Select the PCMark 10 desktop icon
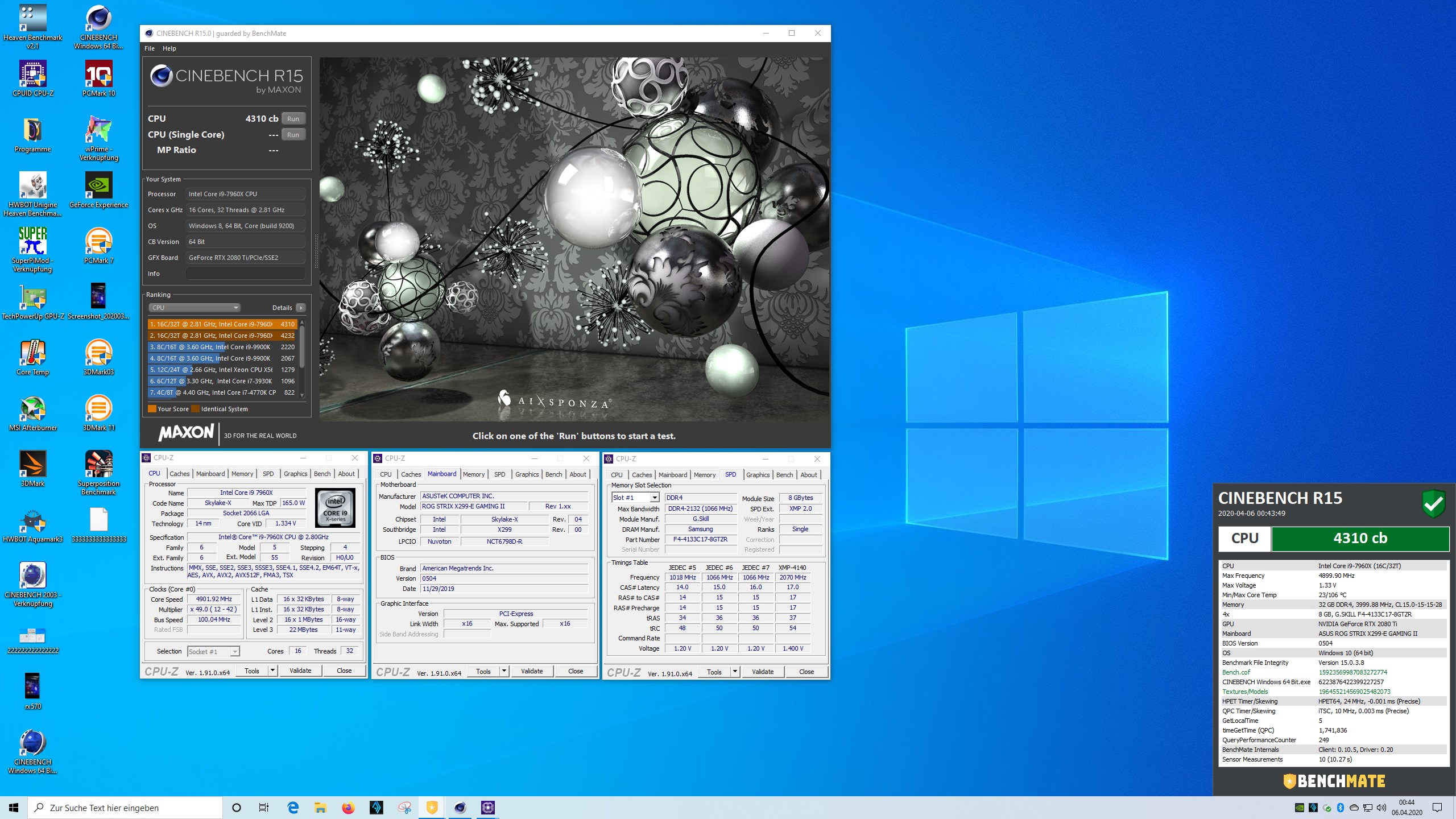The height and width of the screenshot is (819, 1456). coord(99,78)
